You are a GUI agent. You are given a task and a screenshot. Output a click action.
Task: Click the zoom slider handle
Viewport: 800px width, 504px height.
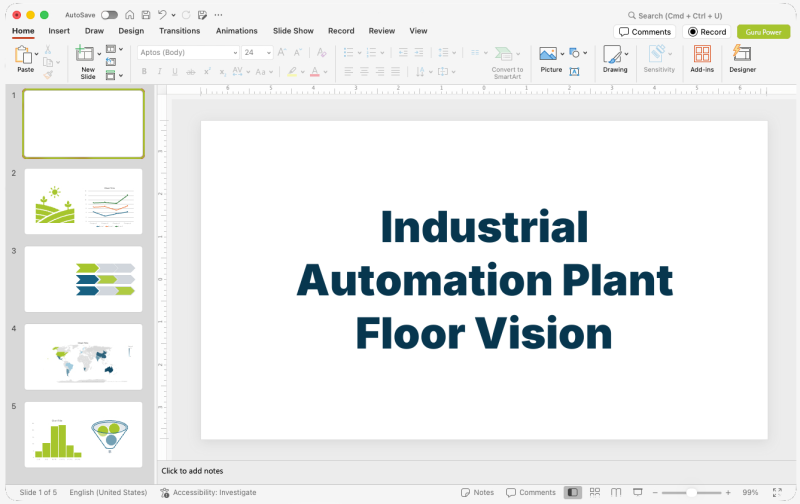point(691,492)
